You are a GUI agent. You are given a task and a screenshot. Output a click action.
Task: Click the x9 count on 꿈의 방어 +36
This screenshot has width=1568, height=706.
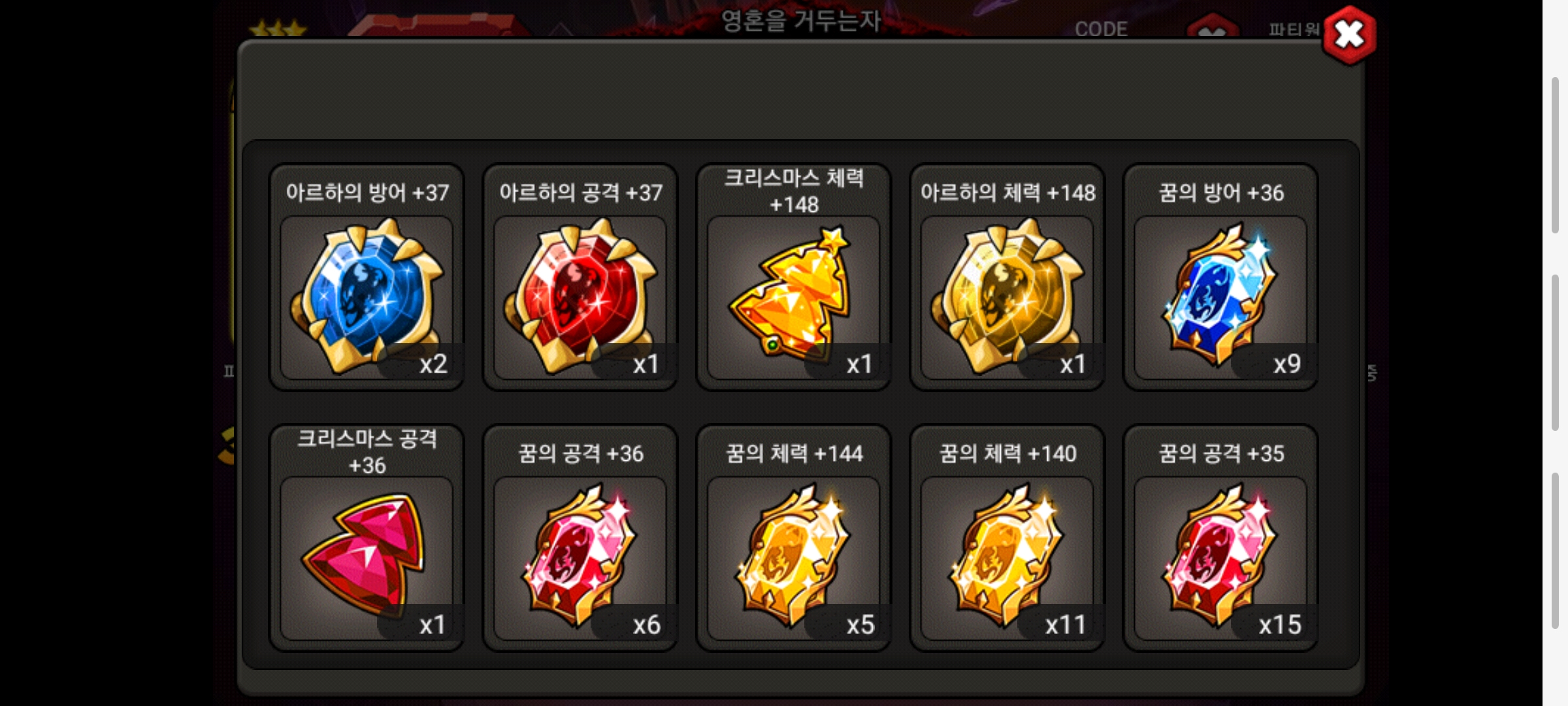click(1286, 363)
